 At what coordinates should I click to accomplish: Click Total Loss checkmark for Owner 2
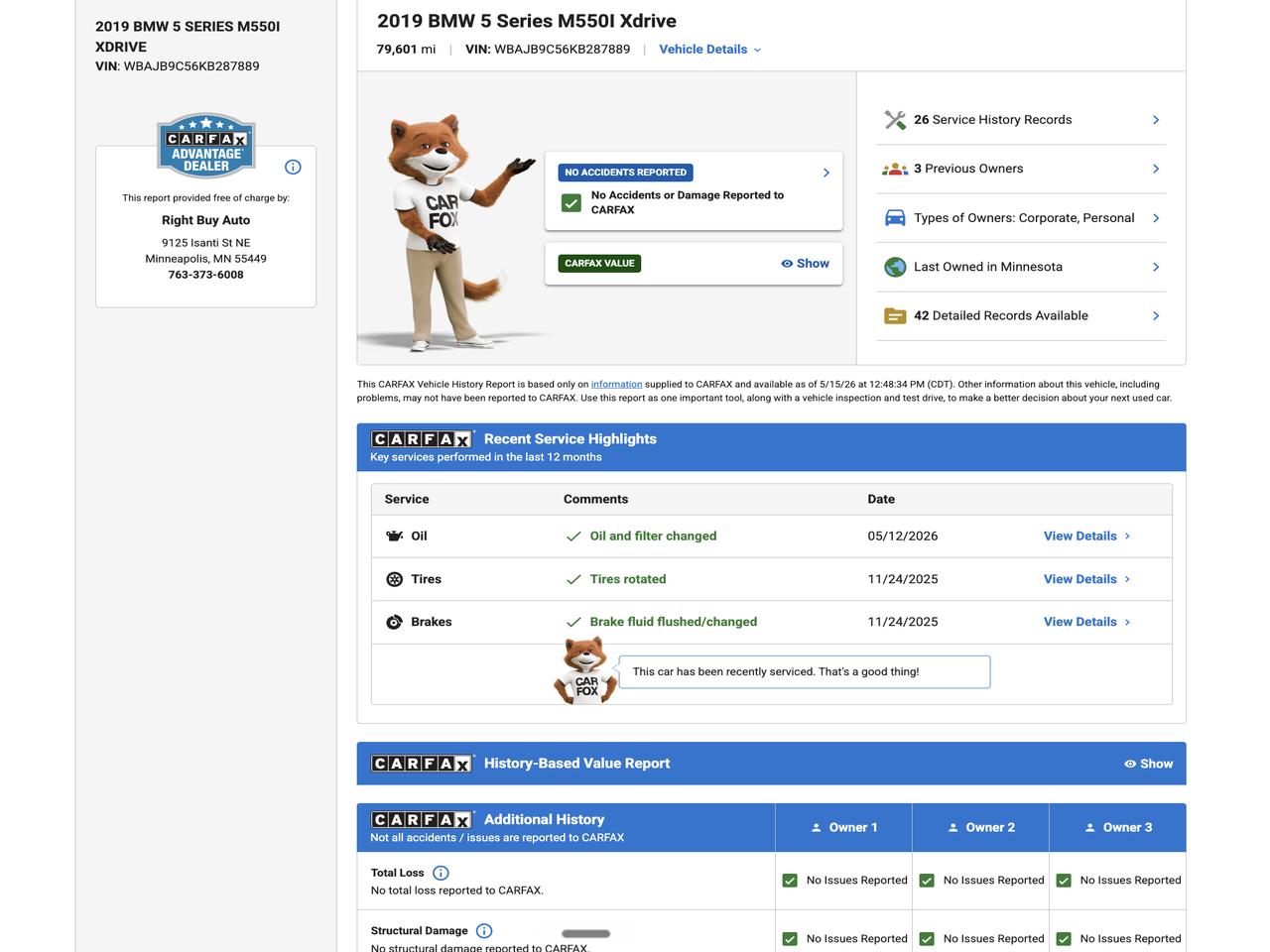click(x=927, y=881)
